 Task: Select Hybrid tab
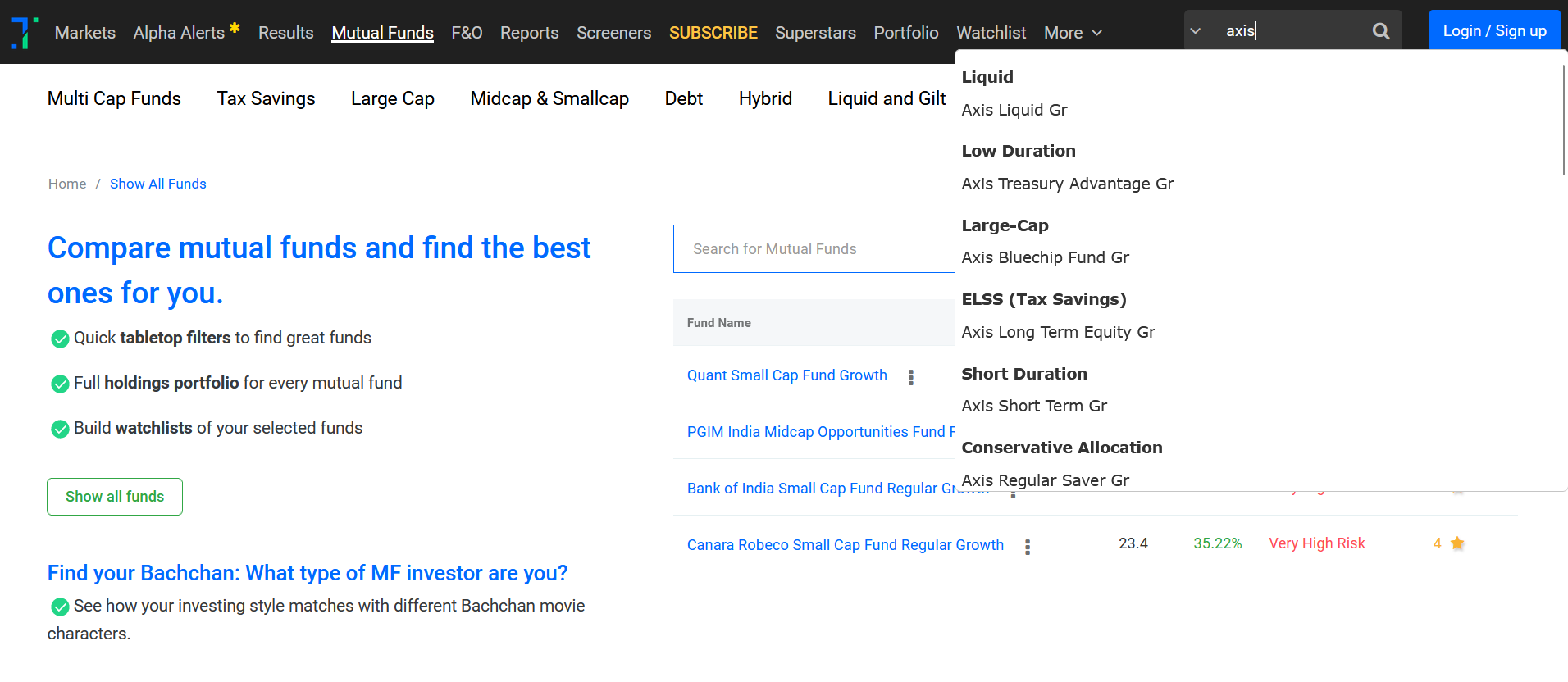coord(765,98)
